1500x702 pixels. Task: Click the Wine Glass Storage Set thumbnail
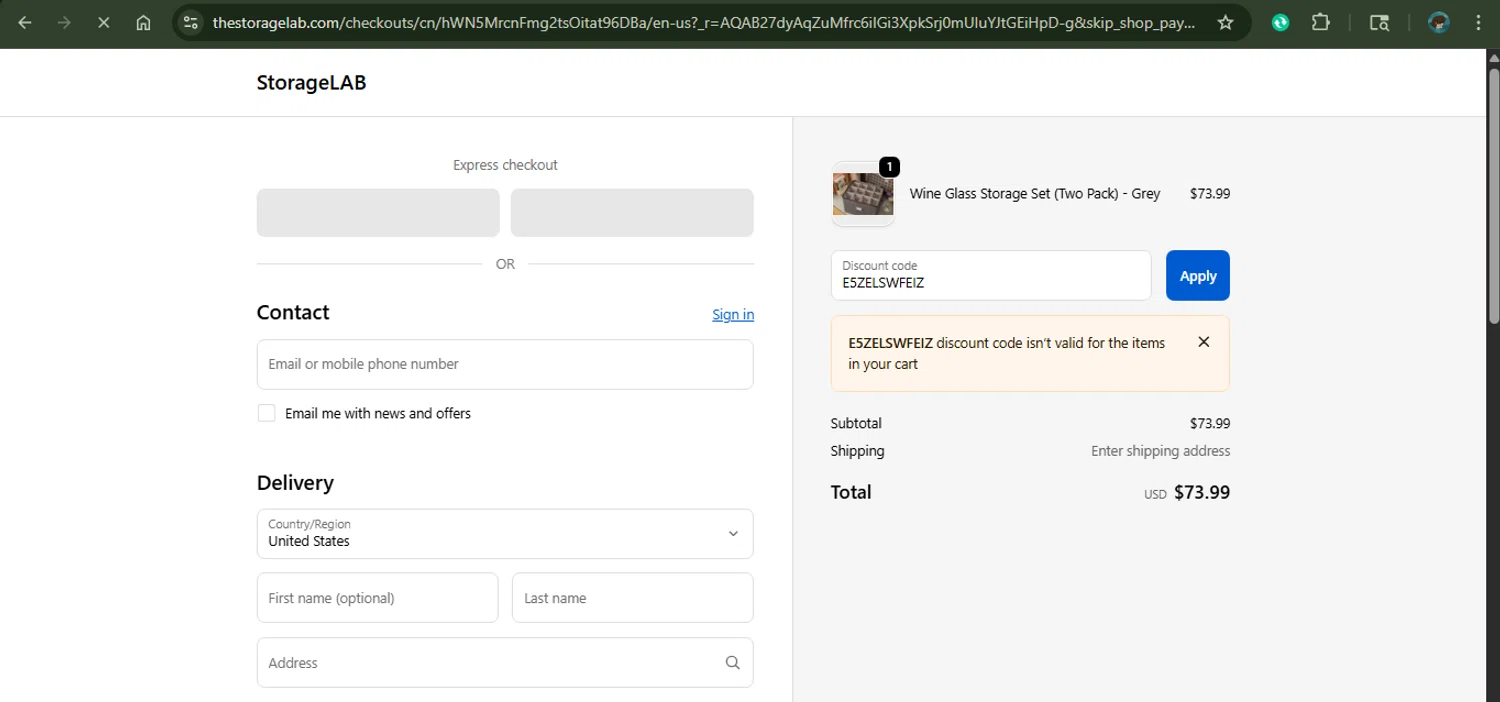click(x=862, y=194)
